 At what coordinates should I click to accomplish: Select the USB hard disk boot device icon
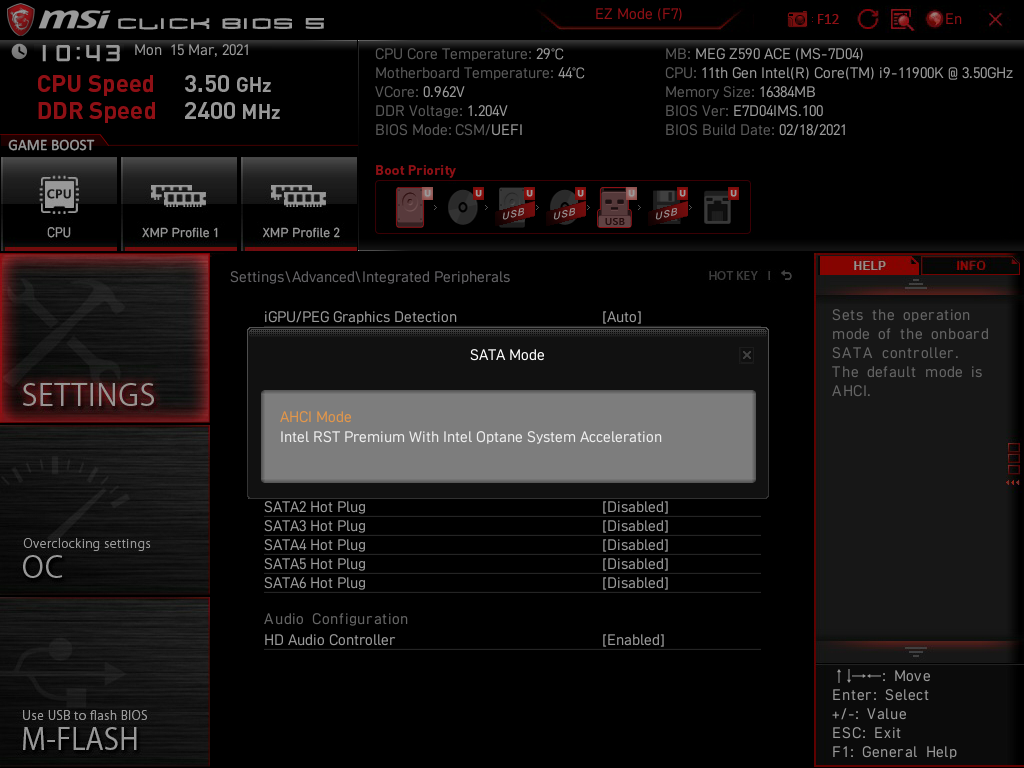click(x=515, y=207)
